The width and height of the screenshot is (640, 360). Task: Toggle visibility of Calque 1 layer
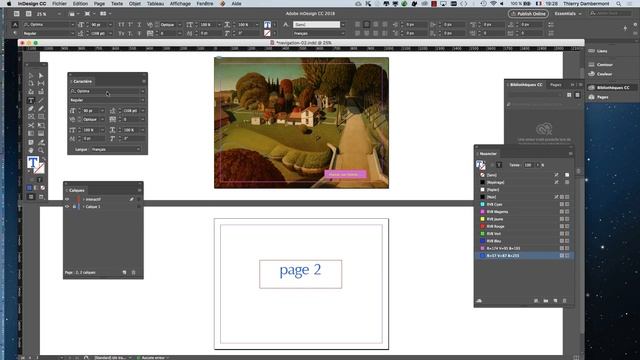pyautogui.click(x=67, y=207)
